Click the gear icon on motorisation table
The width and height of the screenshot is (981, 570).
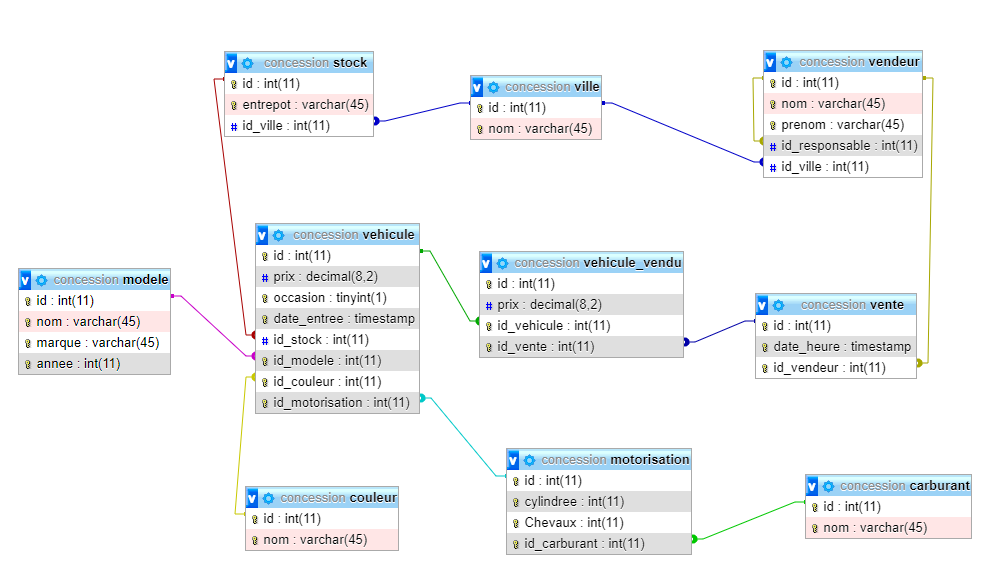pos(530,460)
